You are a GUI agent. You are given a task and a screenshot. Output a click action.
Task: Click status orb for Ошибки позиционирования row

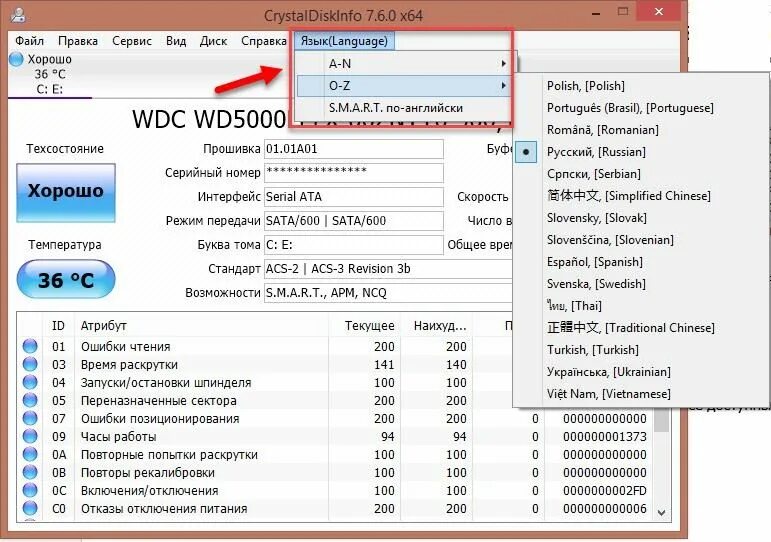30,419
